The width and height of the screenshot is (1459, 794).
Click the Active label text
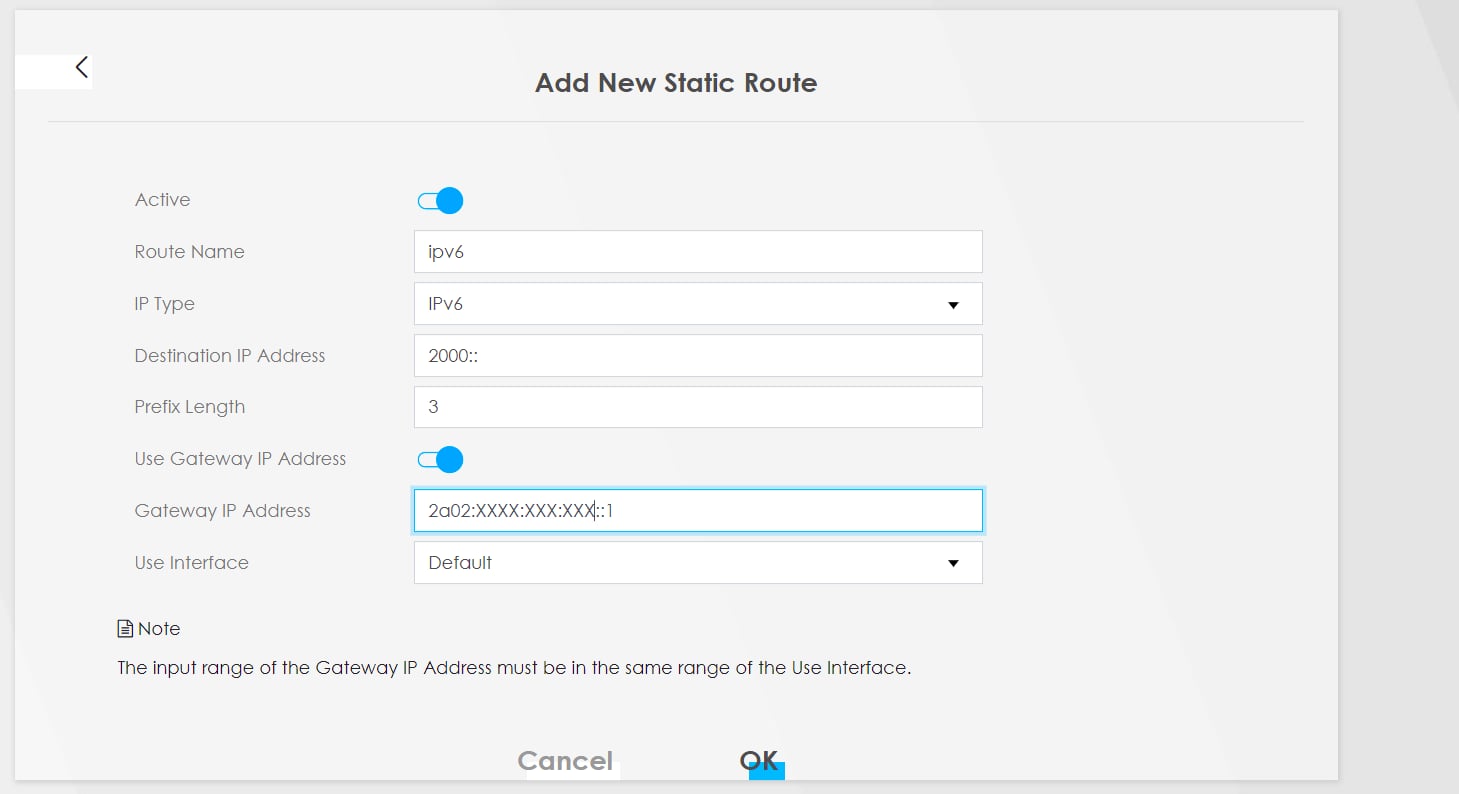coord(162,200)
